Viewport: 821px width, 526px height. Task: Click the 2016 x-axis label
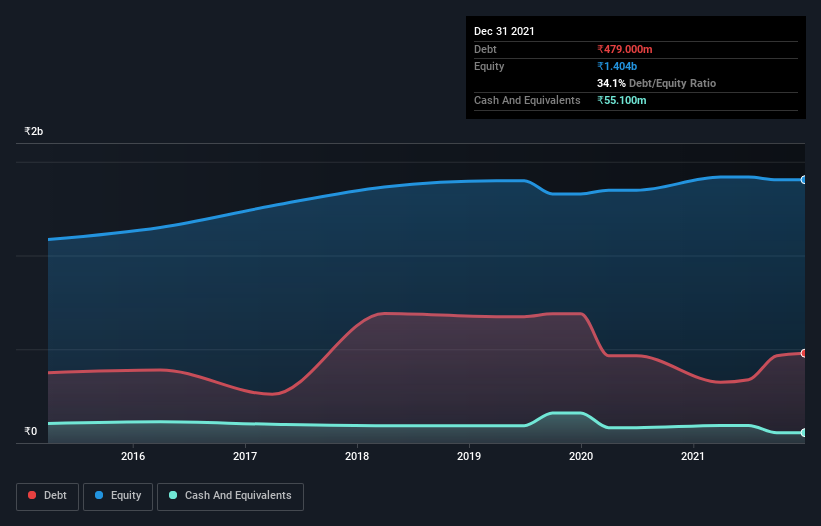pos(133,456)
